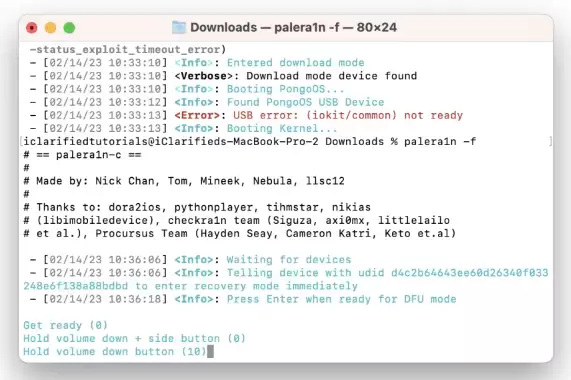The width and height of the screenshot is (571, 380).
Task: Click the '[02/14/23 10:36:18]' timestamp
Action: click(x=105, y=299)
